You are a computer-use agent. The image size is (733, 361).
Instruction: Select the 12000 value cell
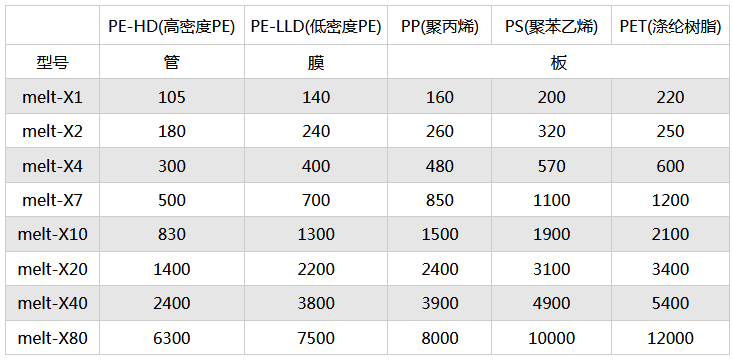coord(670,338)
